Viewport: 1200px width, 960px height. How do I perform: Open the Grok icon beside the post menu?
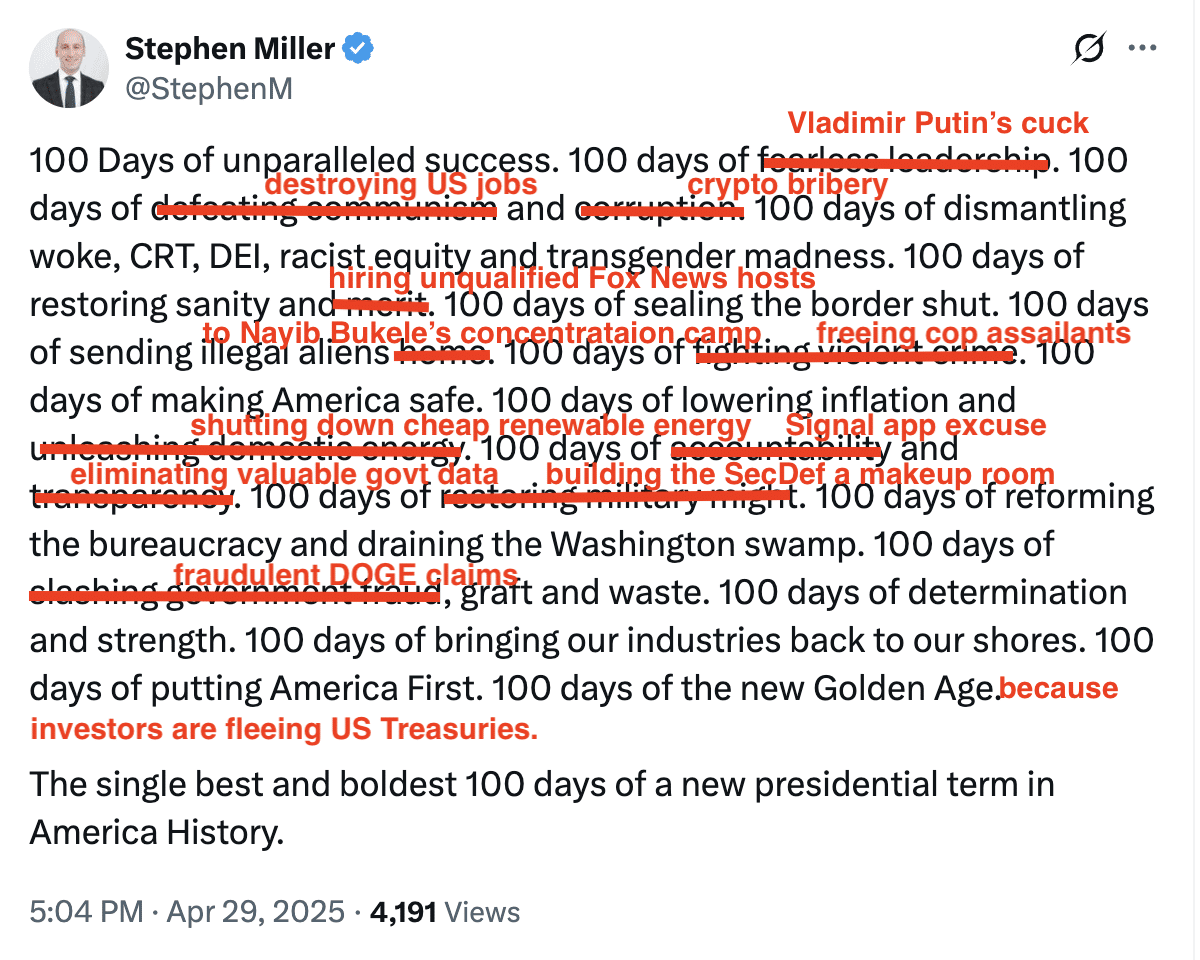(x=1088, y=48)
